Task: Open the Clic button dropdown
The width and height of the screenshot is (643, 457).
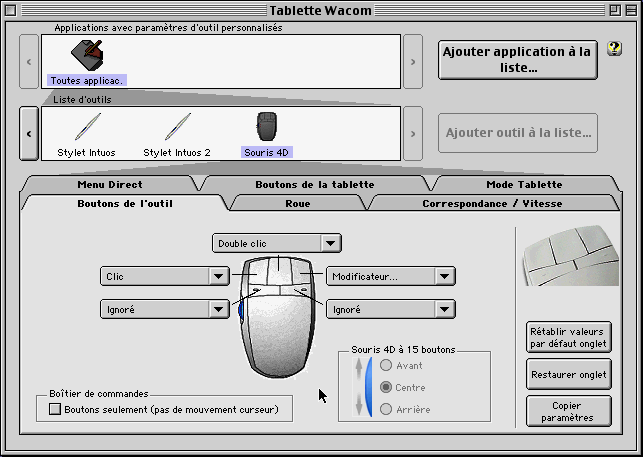Action: 165,276
